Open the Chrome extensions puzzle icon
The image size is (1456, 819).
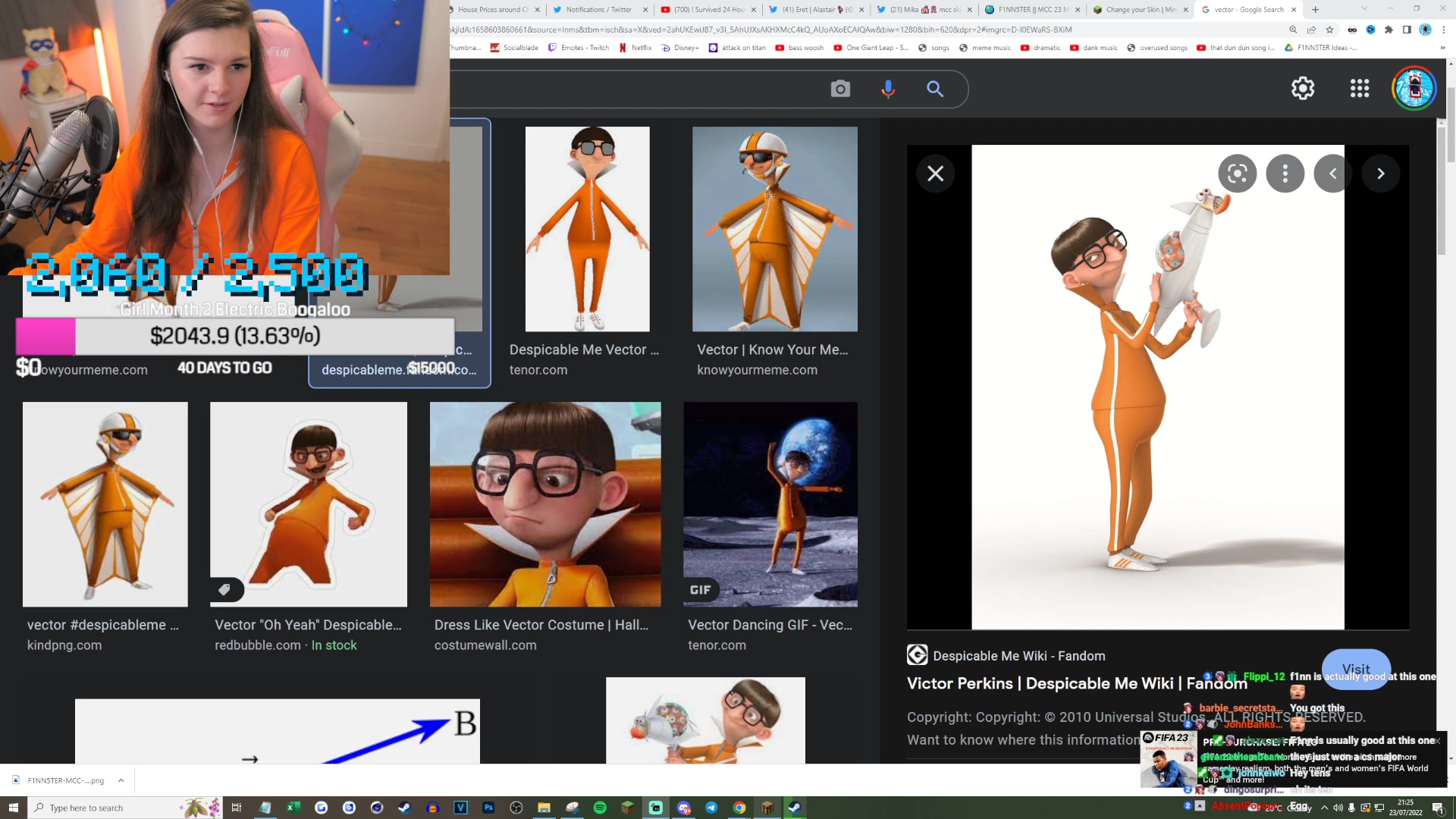coord(1389,30)
